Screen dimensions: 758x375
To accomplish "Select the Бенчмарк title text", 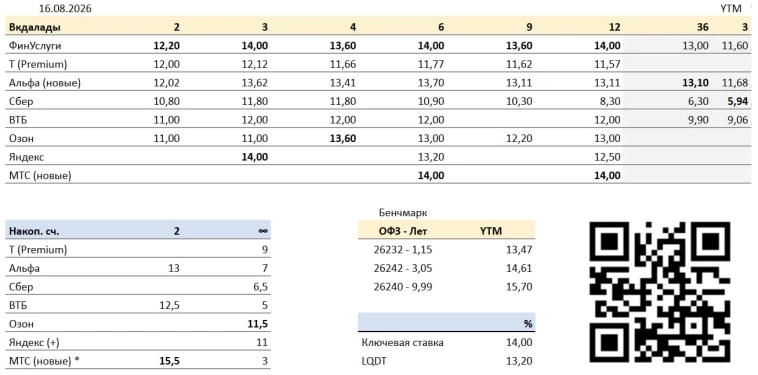I will [401, 213].
